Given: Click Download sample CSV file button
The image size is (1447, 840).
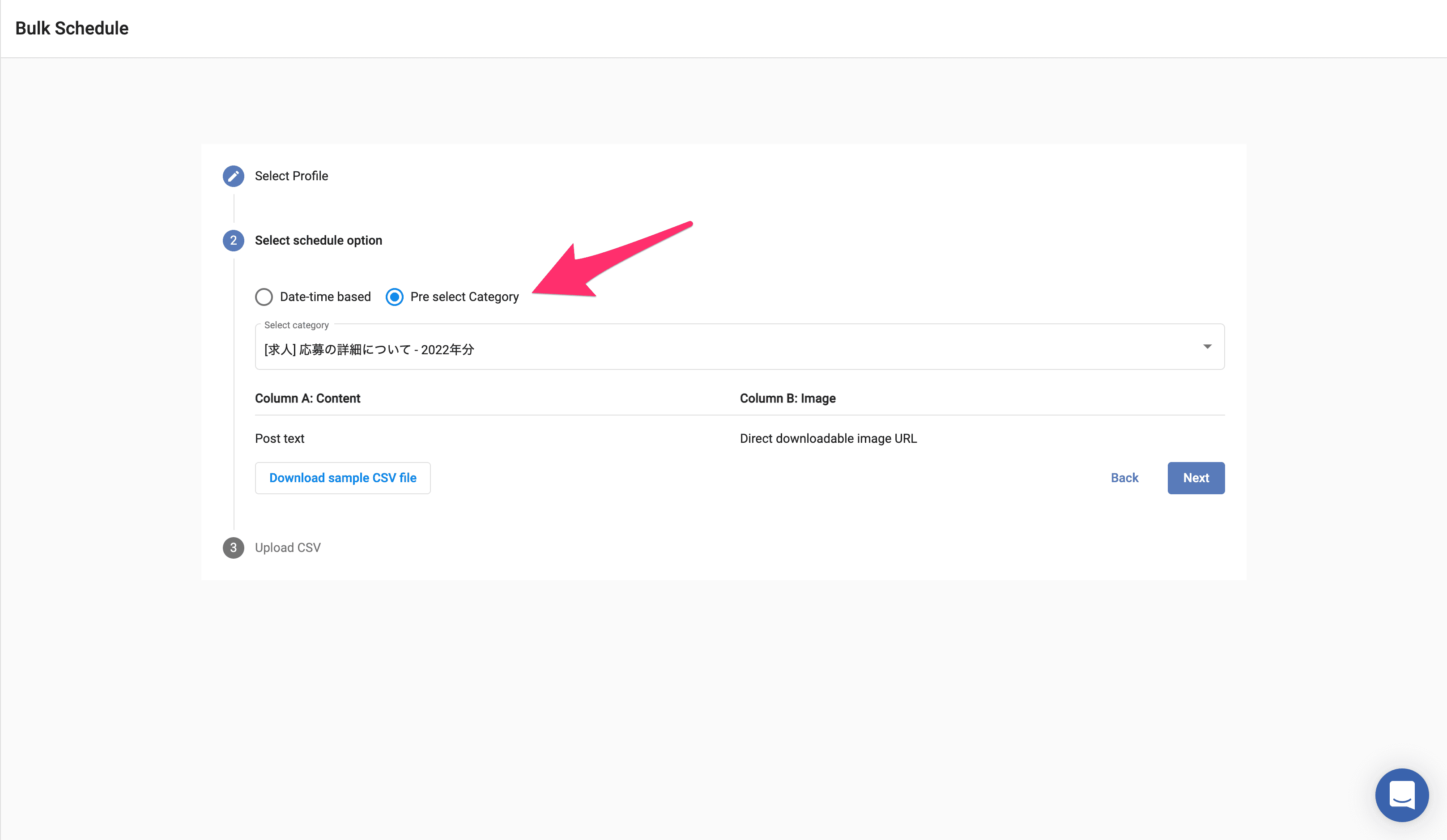Looking at the screenshot, I should click(343, 478).
